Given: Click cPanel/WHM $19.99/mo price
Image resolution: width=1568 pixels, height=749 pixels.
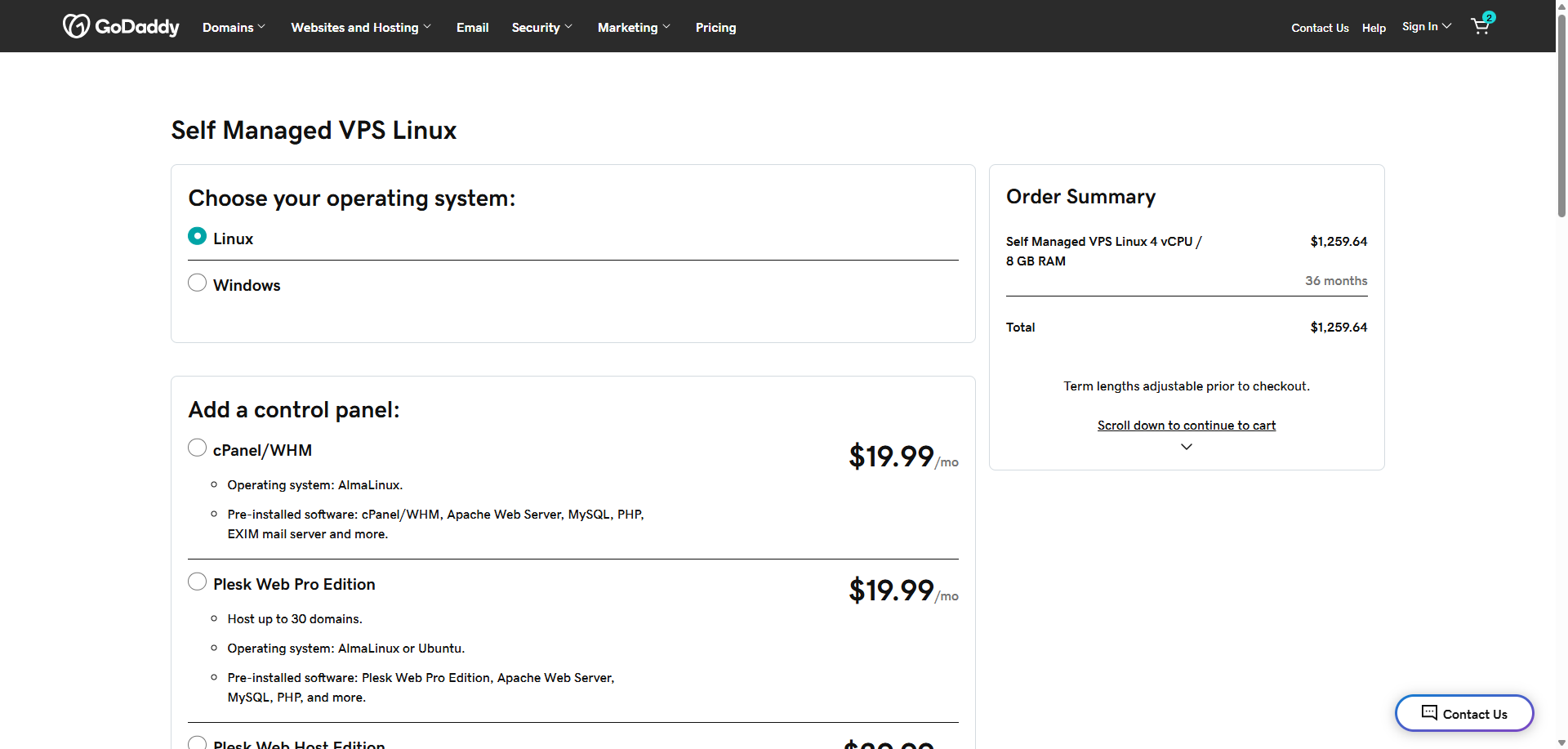Looking at the screenshot, I should coord(903,457).
